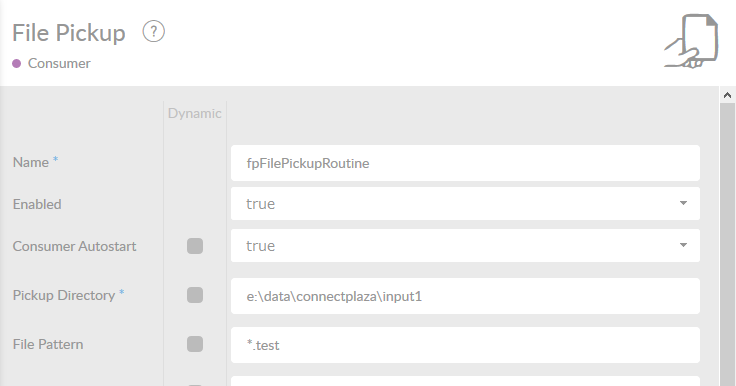This screenshot has width=736, height=386.
Task: Click the partially visible field below File Pattern
Action: (x=465, y=381)
